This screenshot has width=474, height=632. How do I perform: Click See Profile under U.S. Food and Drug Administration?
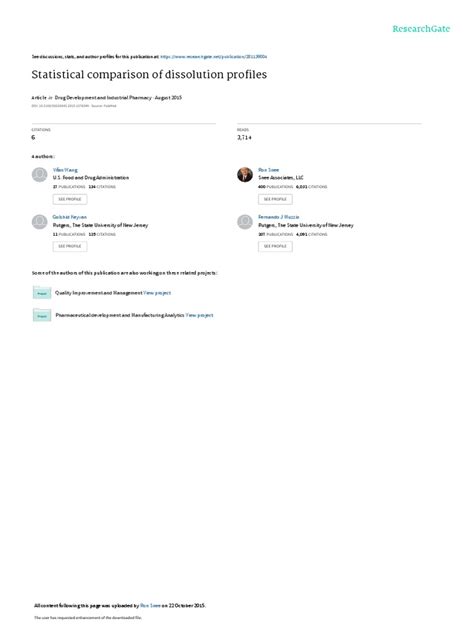pyautogui.click(x=70, y=199)
